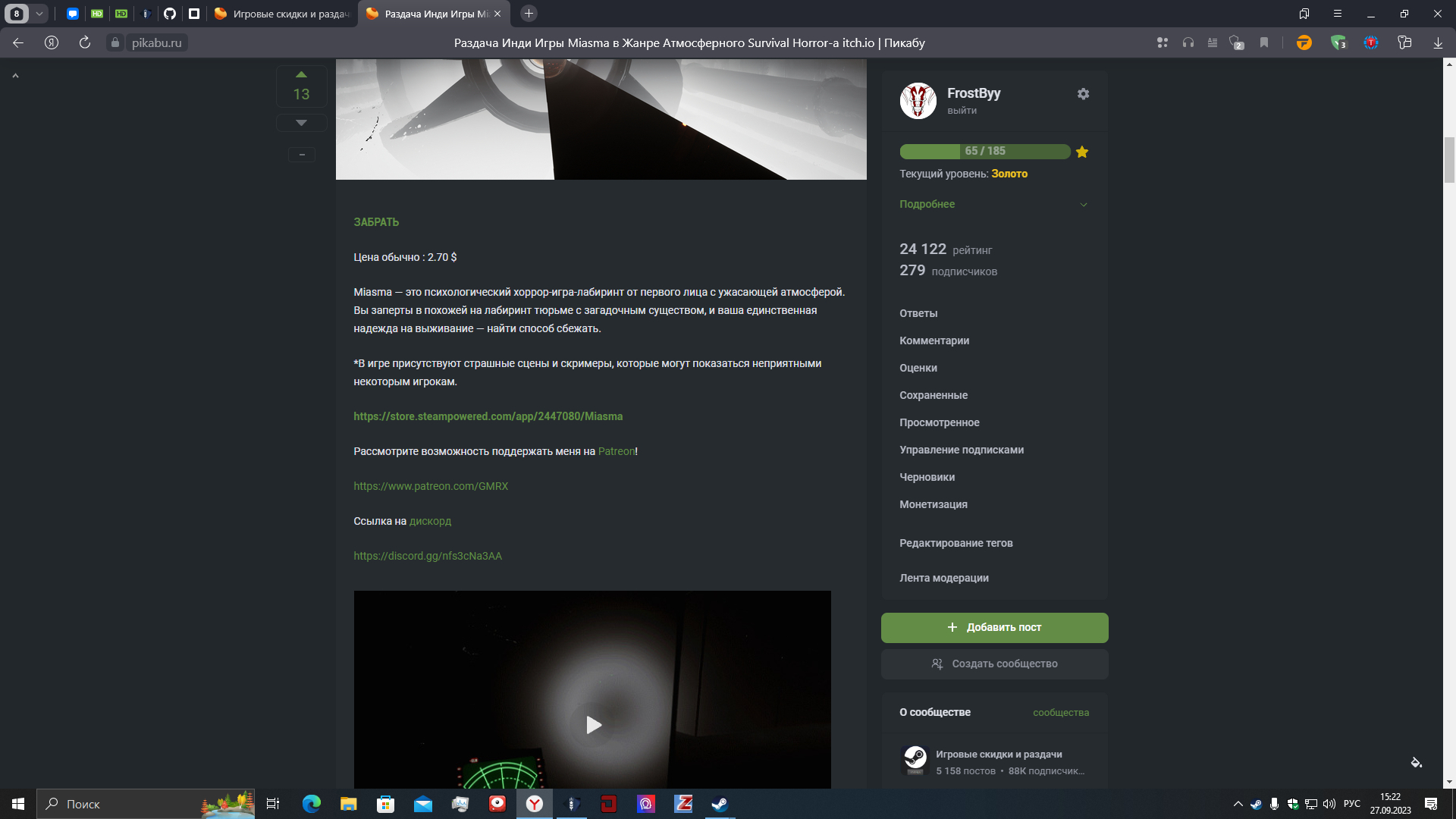The image size is (1456, 819).
Task: Click the 'дискорд' link
Action: 430,521
